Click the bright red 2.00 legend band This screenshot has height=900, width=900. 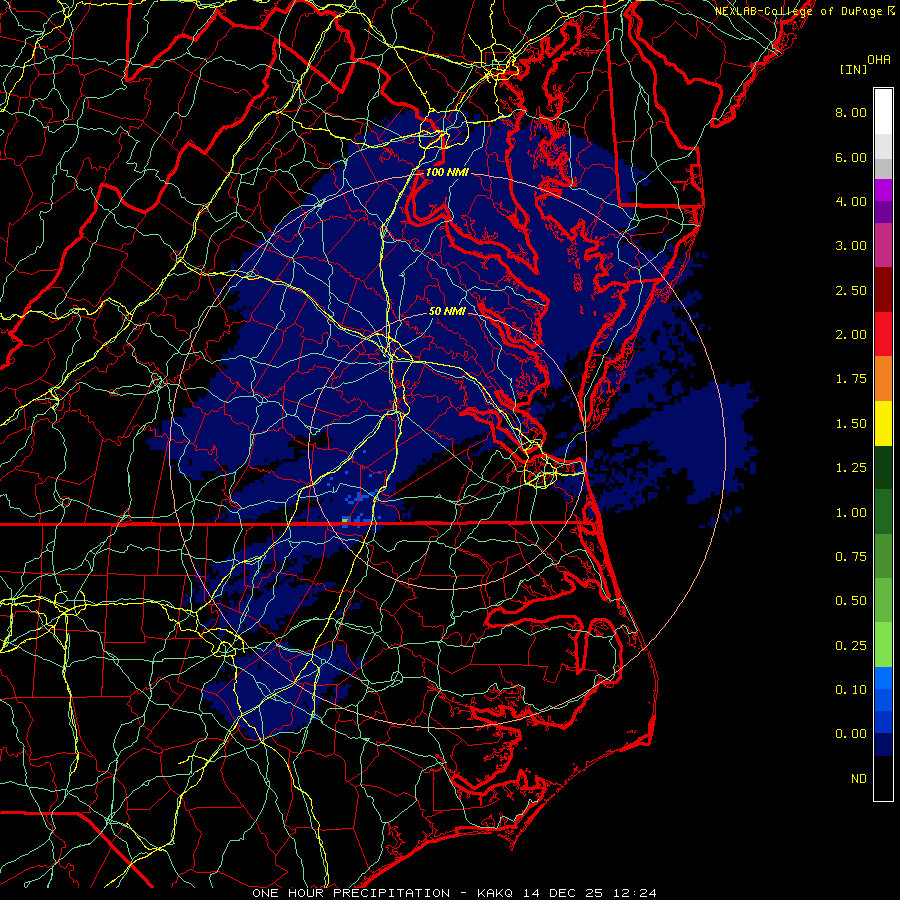tap(883, 334)
